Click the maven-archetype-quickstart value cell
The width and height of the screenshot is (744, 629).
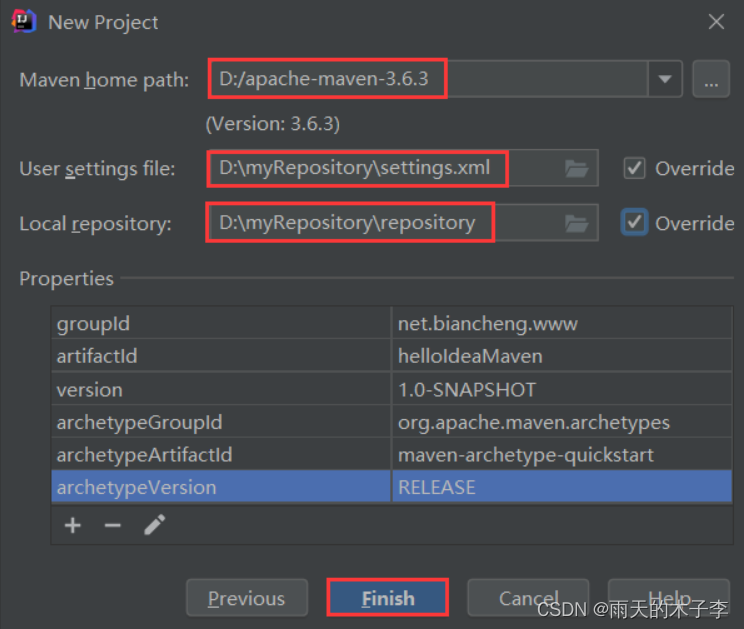562,454
